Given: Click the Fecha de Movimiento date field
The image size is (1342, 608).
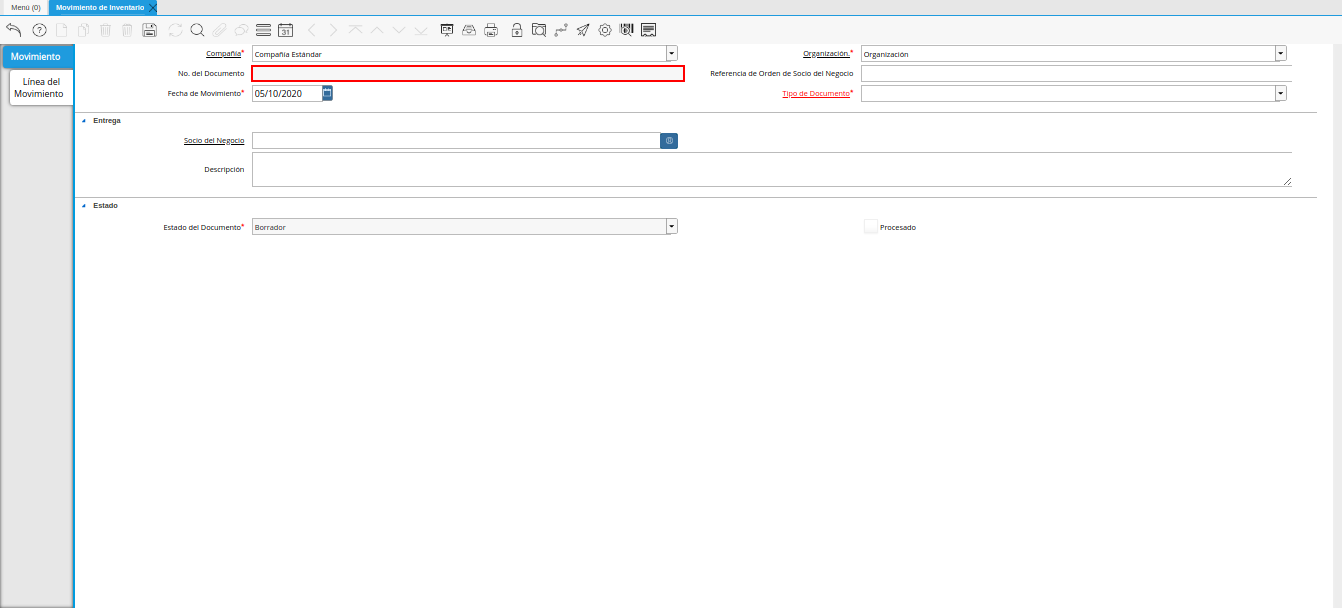Looking at the screenshot, I should pyautogui.click(x=287, y=93).
